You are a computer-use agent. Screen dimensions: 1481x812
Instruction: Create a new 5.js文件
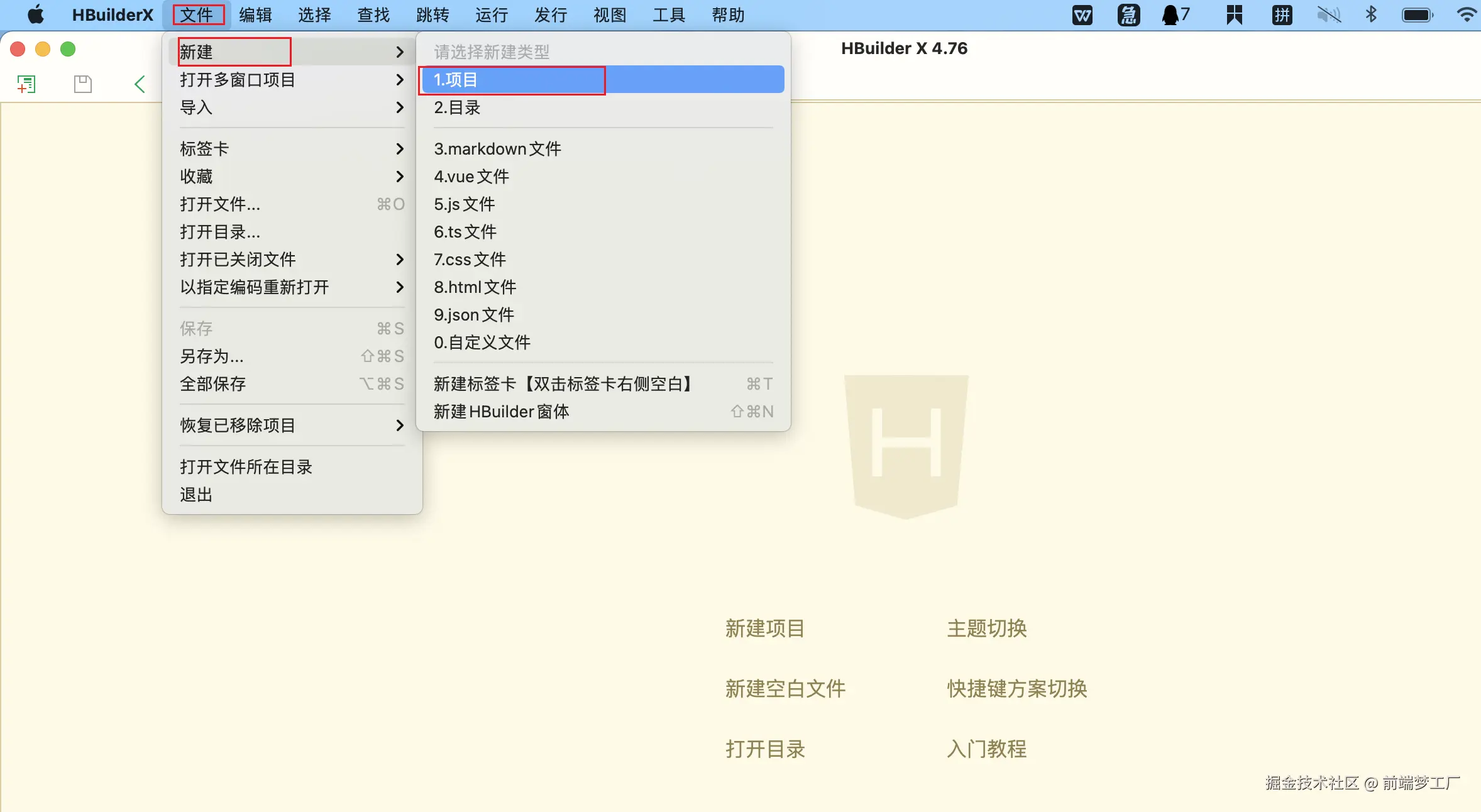603,204
